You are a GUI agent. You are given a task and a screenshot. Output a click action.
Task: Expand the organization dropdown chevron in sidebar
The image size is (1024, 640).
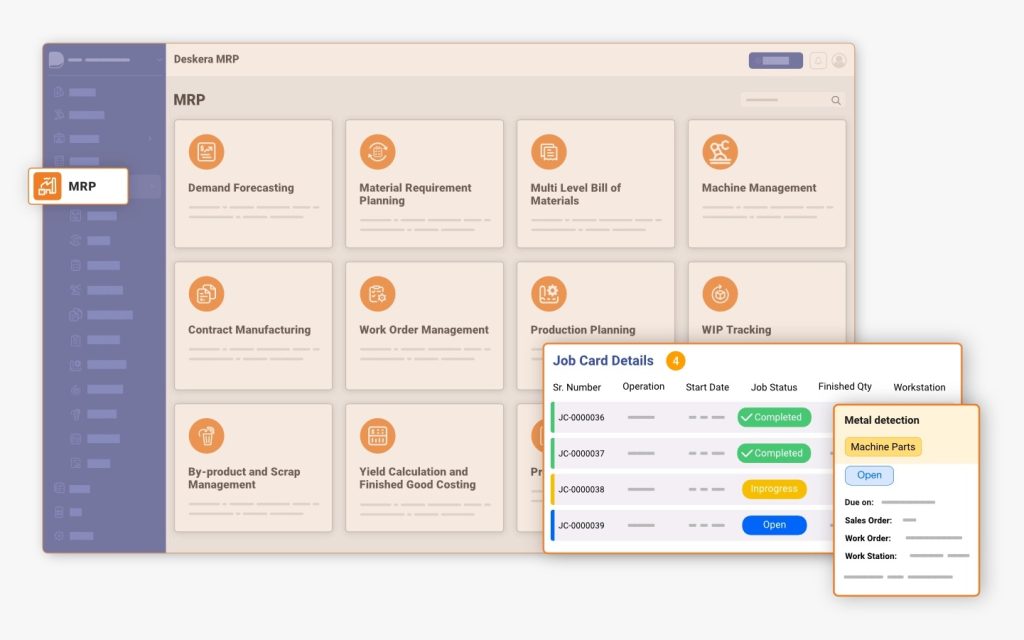pyautogui.click(x=158, y=60)
